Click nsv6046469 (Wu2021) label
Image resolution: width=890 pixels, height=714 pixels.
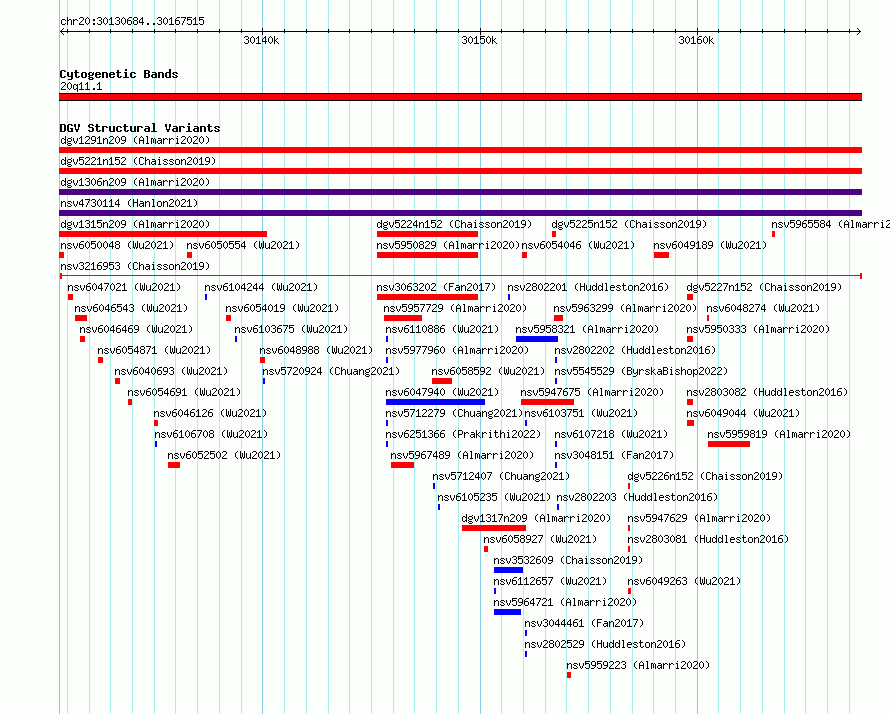coord(136,329)
